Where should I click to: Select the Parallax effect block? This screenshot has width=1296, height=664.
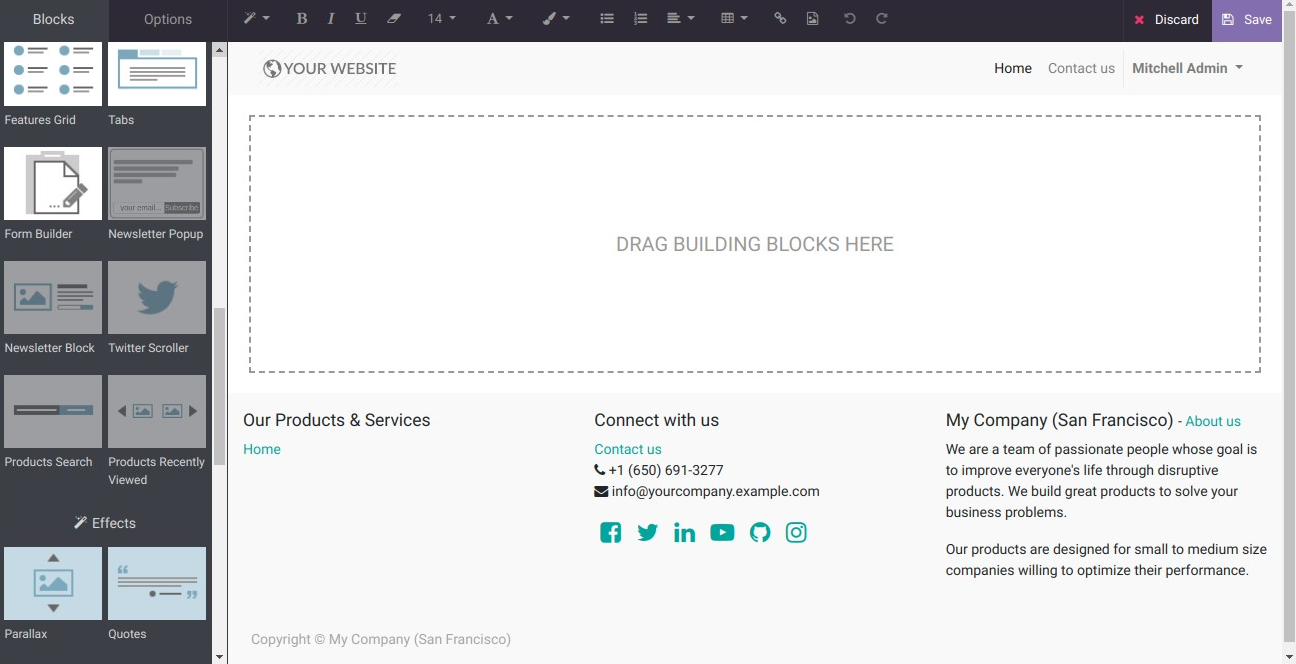coord(53,584)
